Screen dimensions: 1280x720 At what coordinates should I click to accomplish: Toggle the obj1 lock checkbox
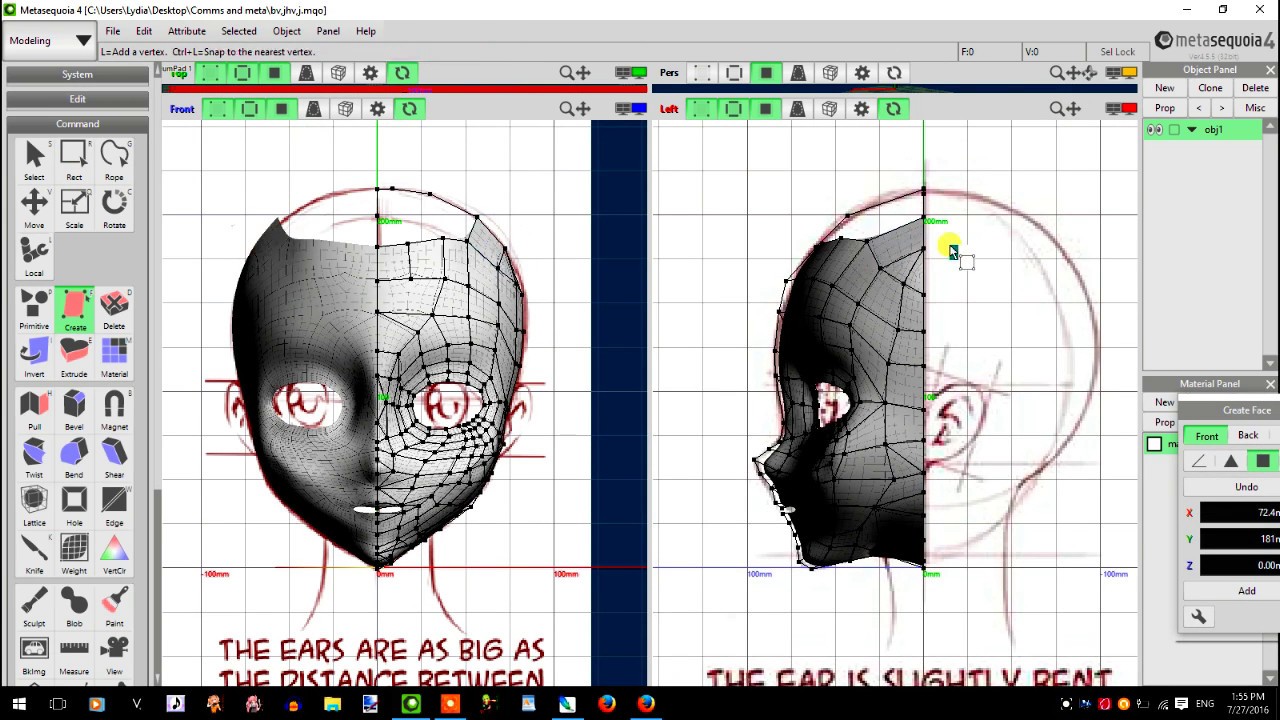pyautogui.click(x=1174, y=130)
